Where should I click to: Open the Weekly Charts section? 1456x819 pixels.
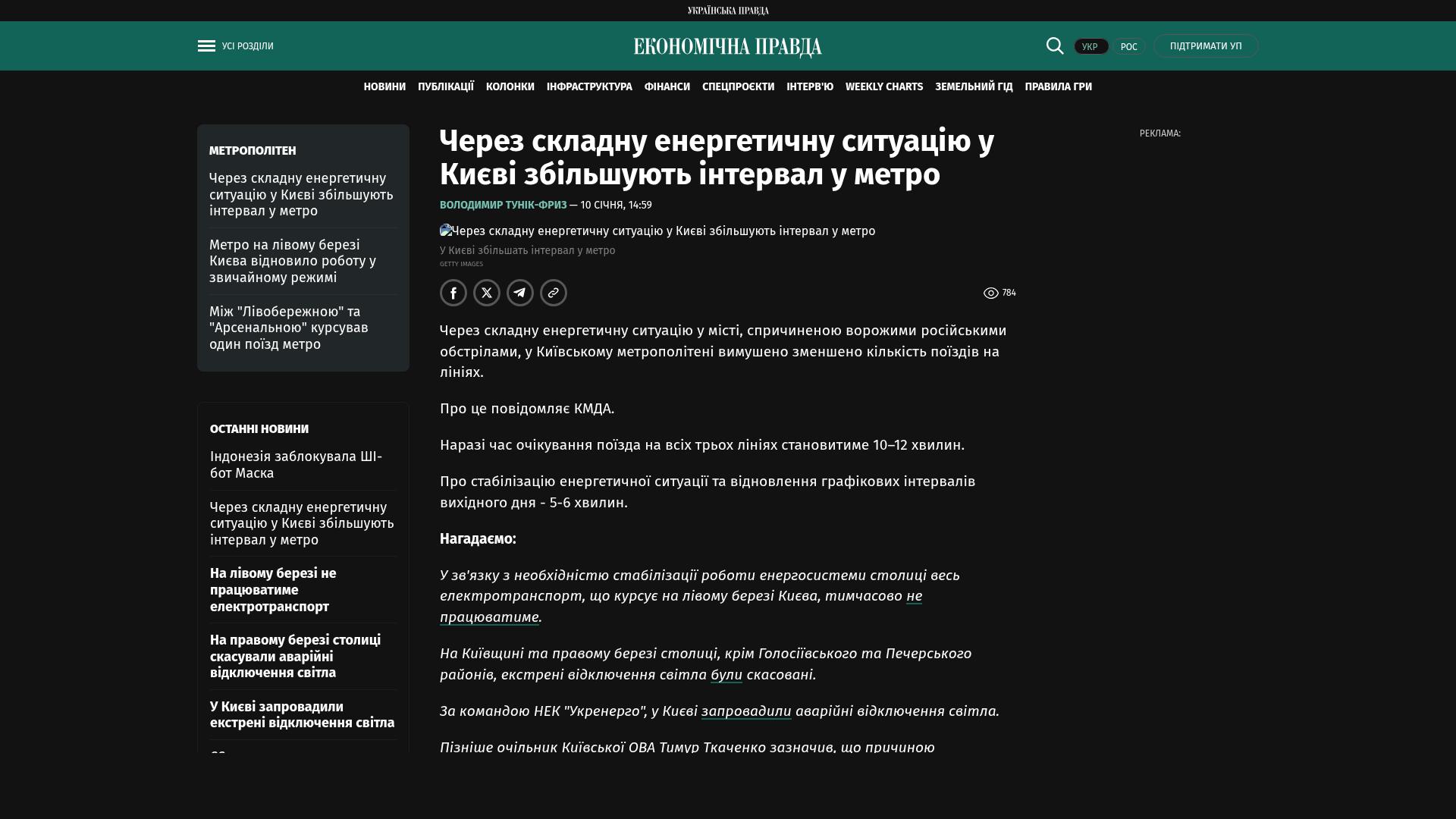(883, 87)
